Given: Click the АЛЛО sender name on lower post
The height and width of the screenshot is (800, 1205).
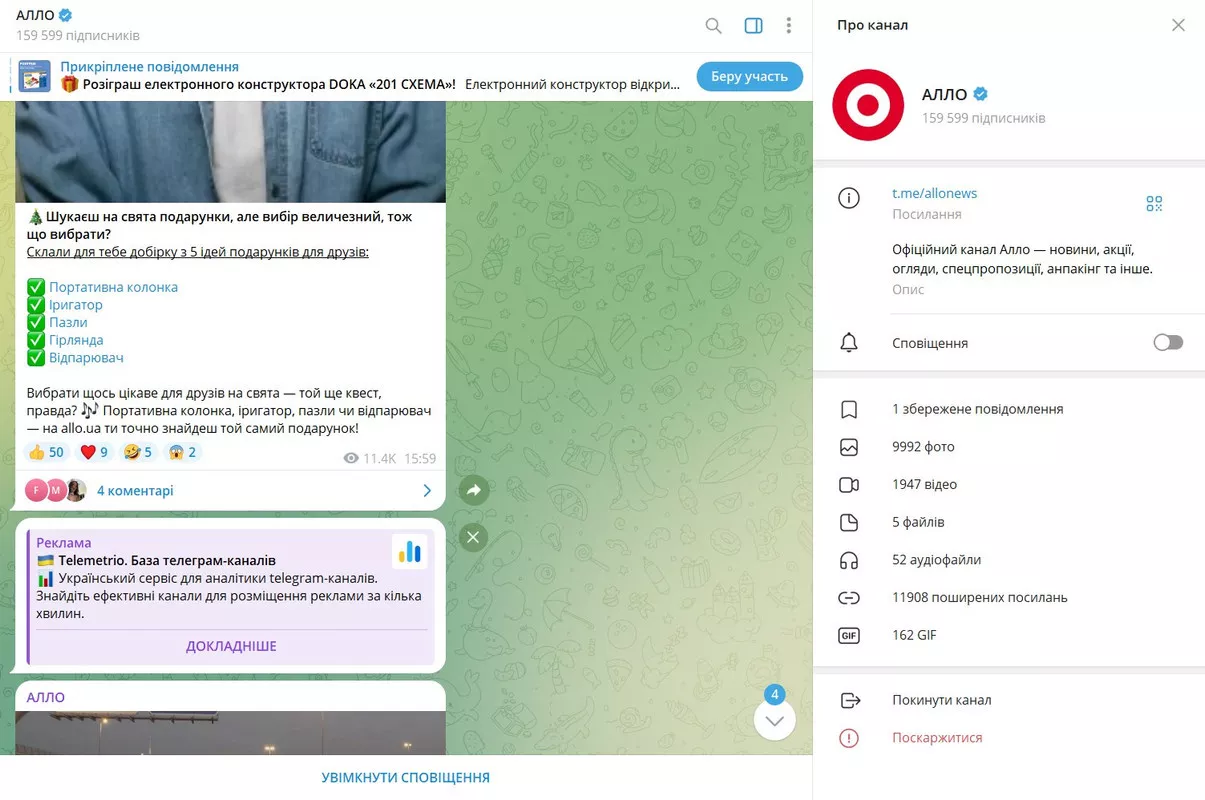Looking at the screenshot, I should pos(45,697).
